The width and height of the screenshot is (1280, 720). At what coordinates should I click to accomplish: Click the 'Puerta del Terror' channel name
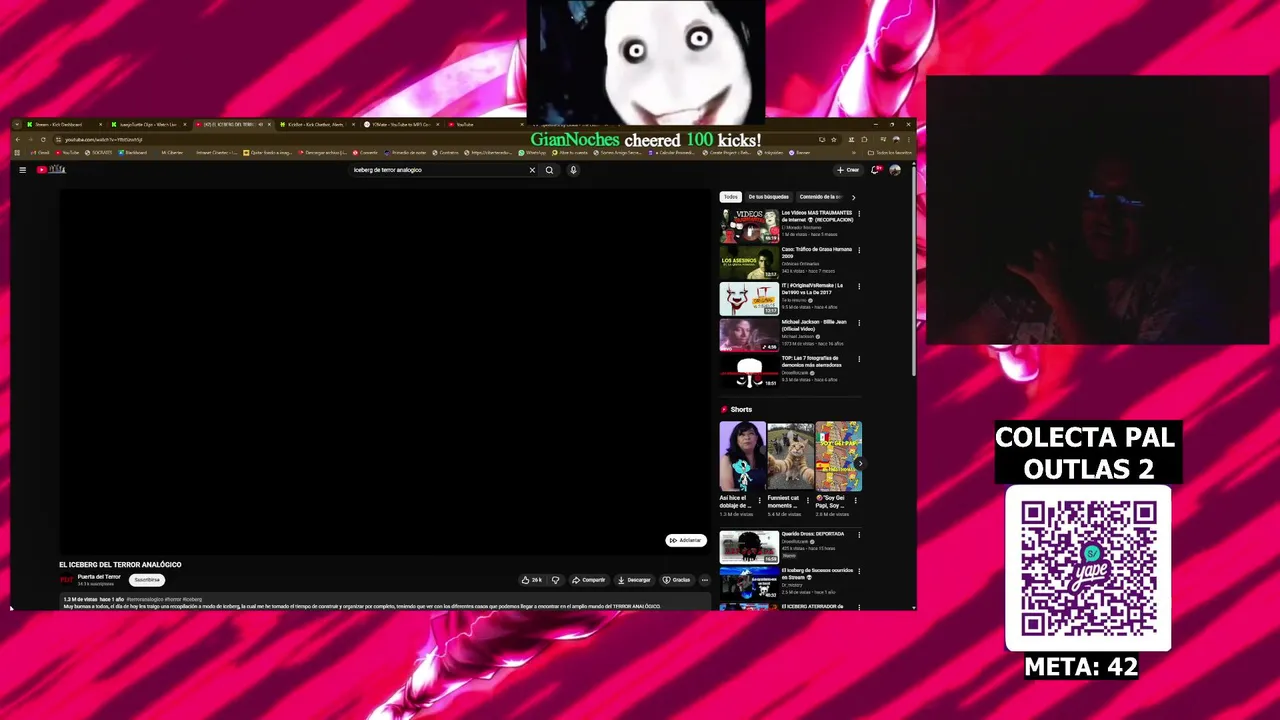point(99,577)
